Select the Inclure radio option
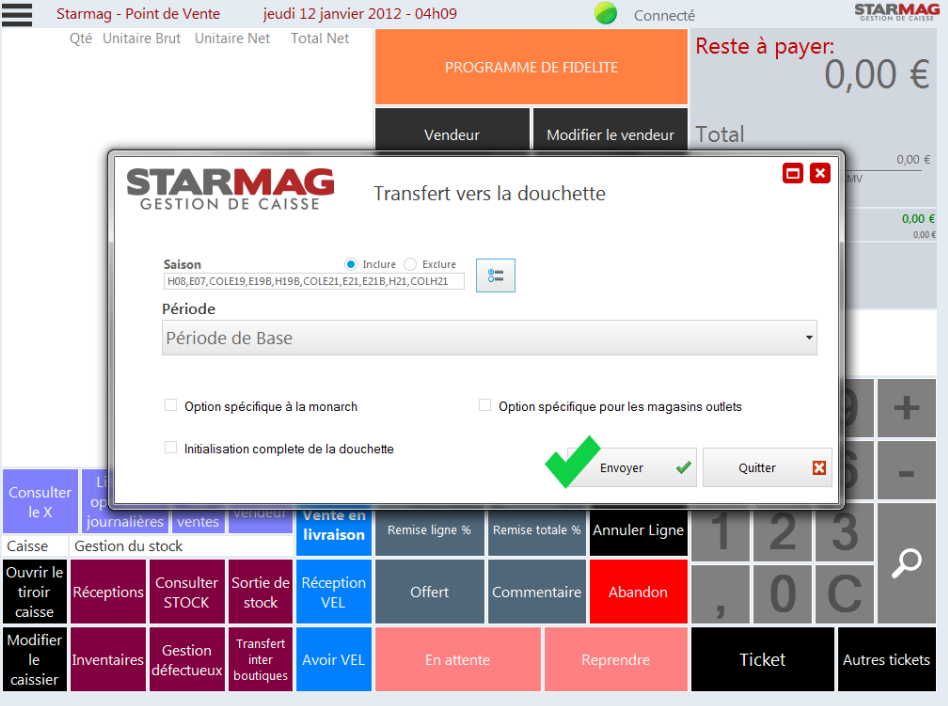This screenshot has width=948, height=706. click(x=351, y=264)
